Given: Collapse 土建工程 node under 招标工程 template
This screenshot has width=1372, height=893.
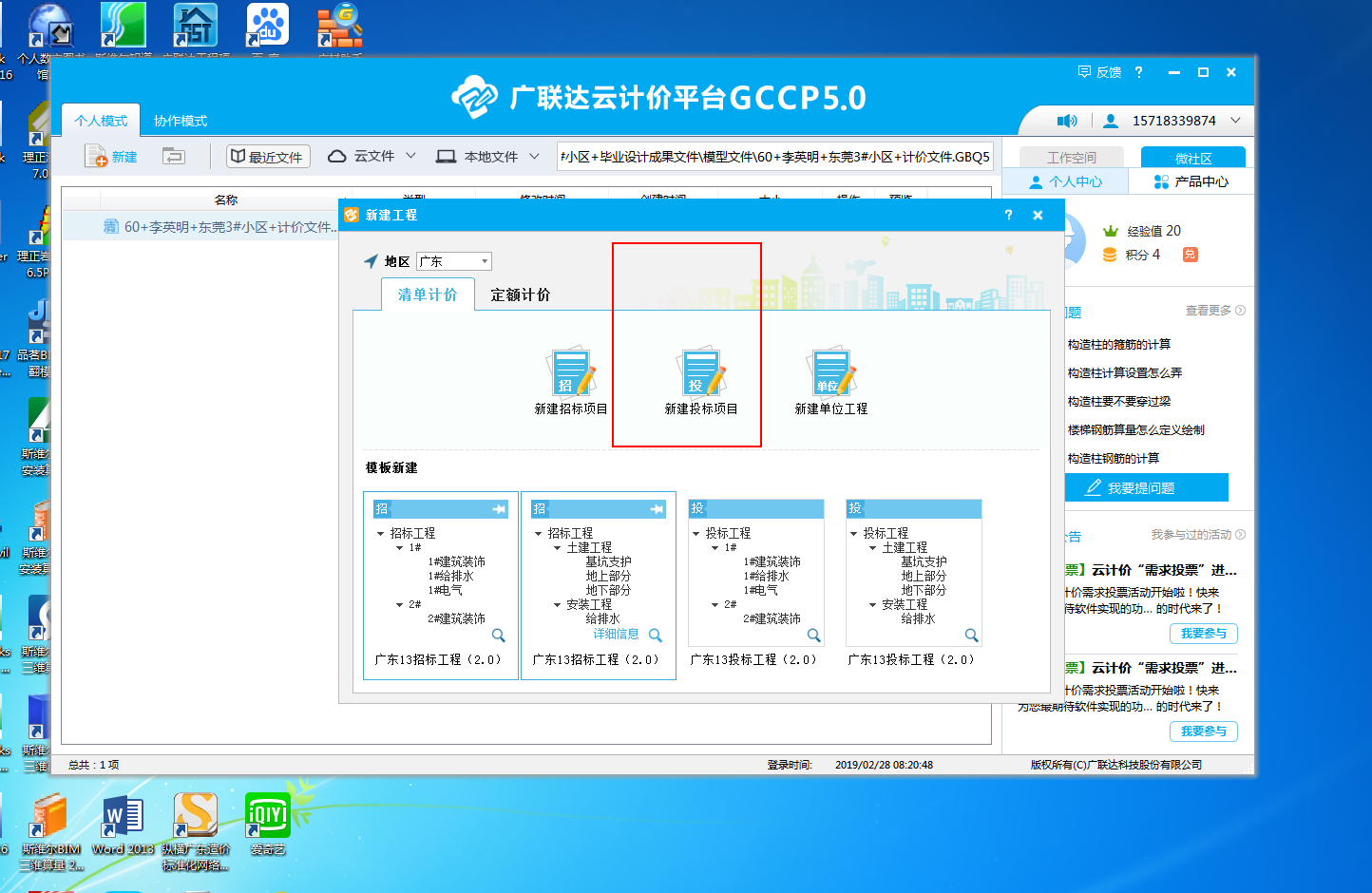Looking at the screenshot, I should point(558,547).
